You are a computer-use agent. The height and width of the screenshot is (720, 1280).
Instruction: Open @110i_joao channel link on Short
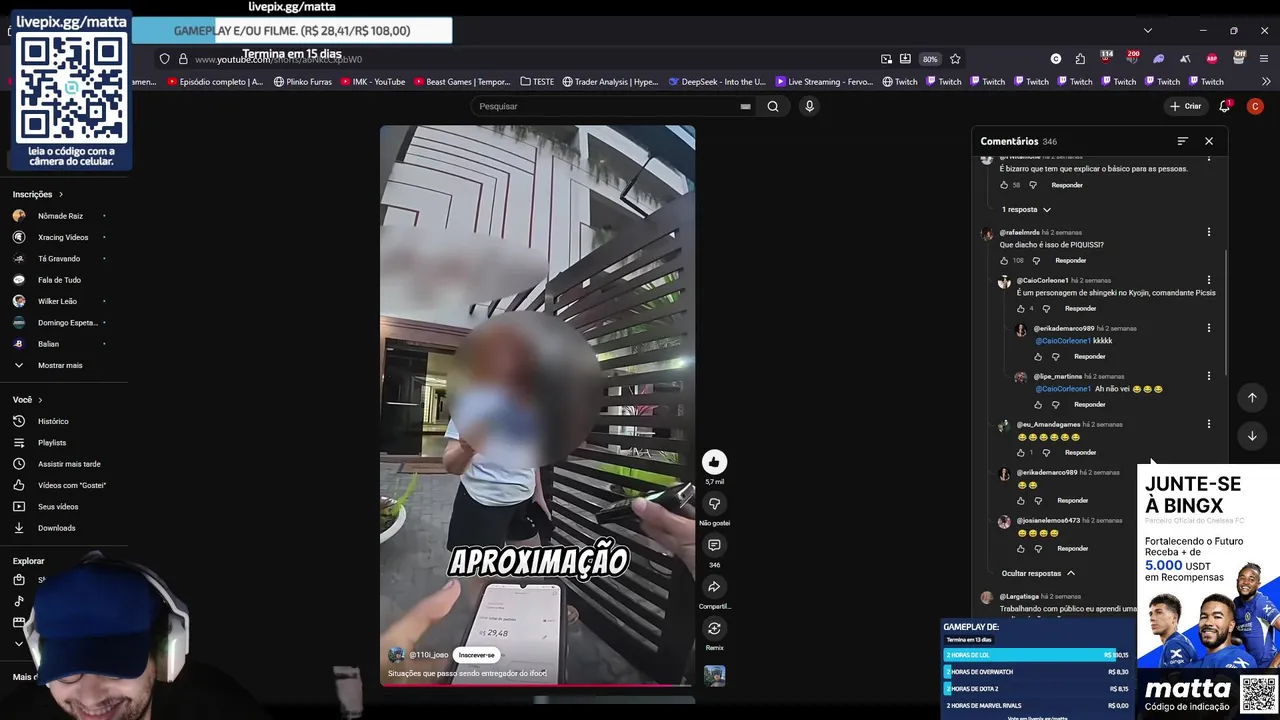(x=428, y=655)
